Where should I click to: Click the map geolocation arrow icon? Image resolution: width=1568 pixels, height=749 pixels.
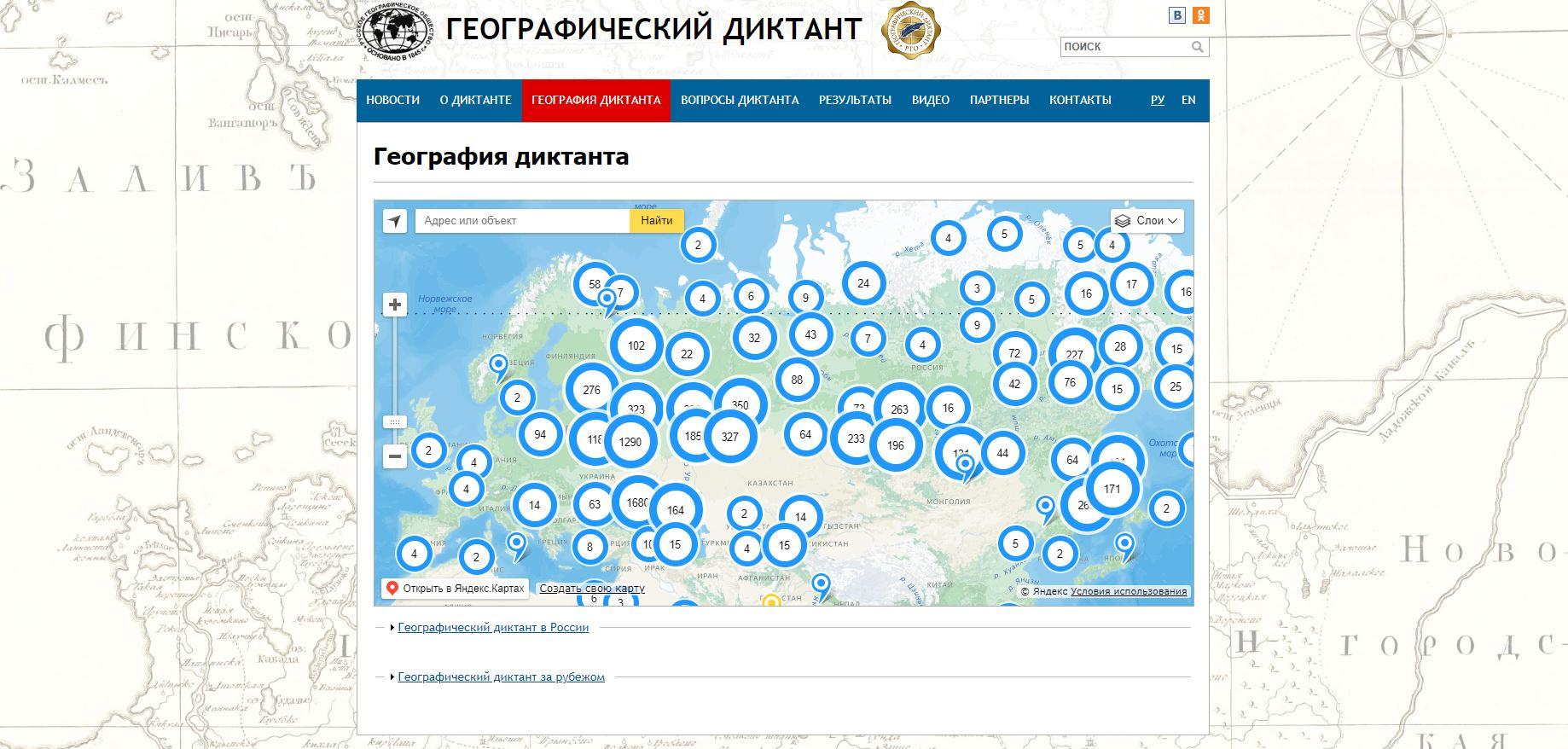(394, 221)
